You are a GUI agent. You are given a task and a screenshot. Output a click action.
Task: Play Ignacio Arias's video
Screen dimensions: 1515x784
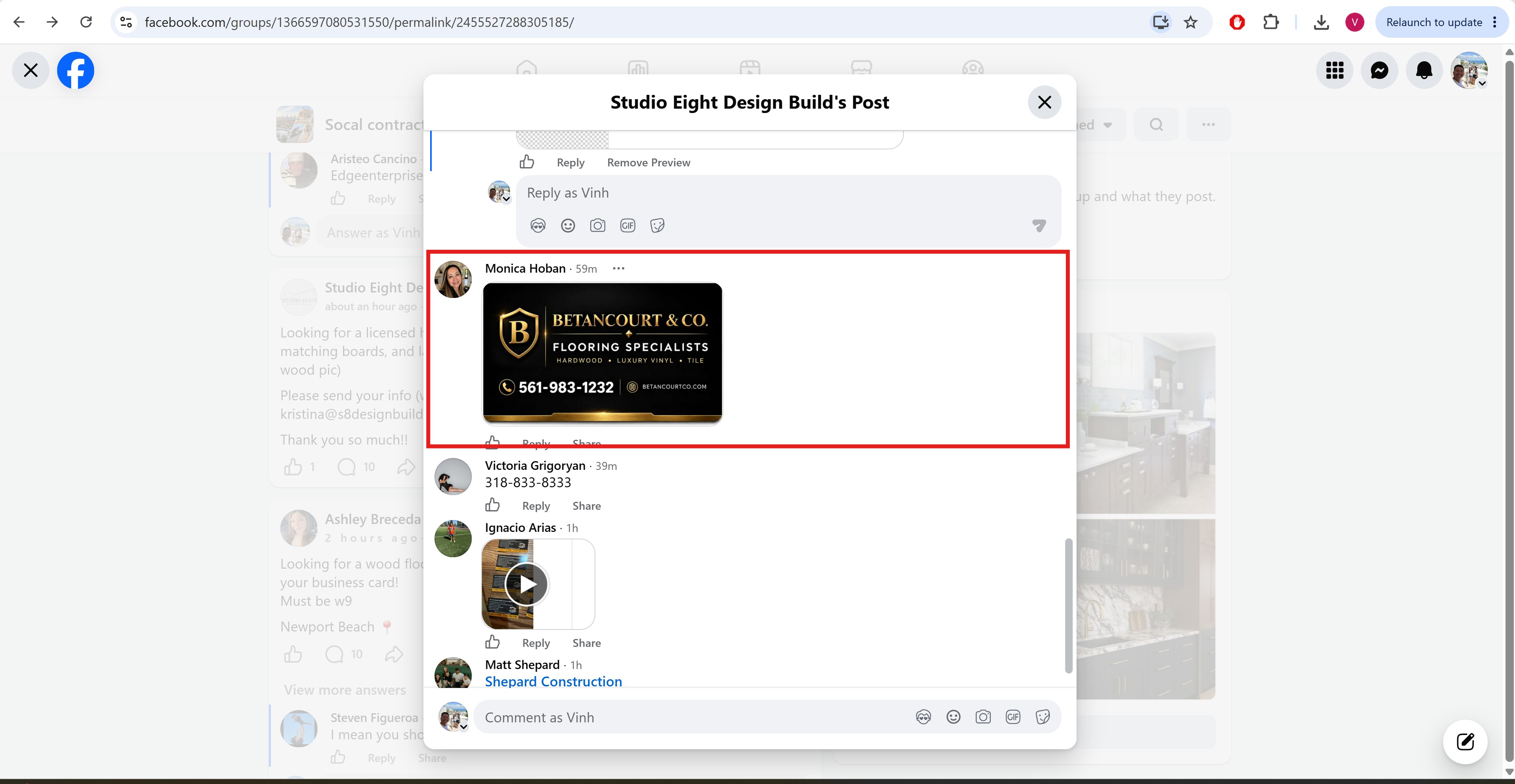tap(526, 584)
